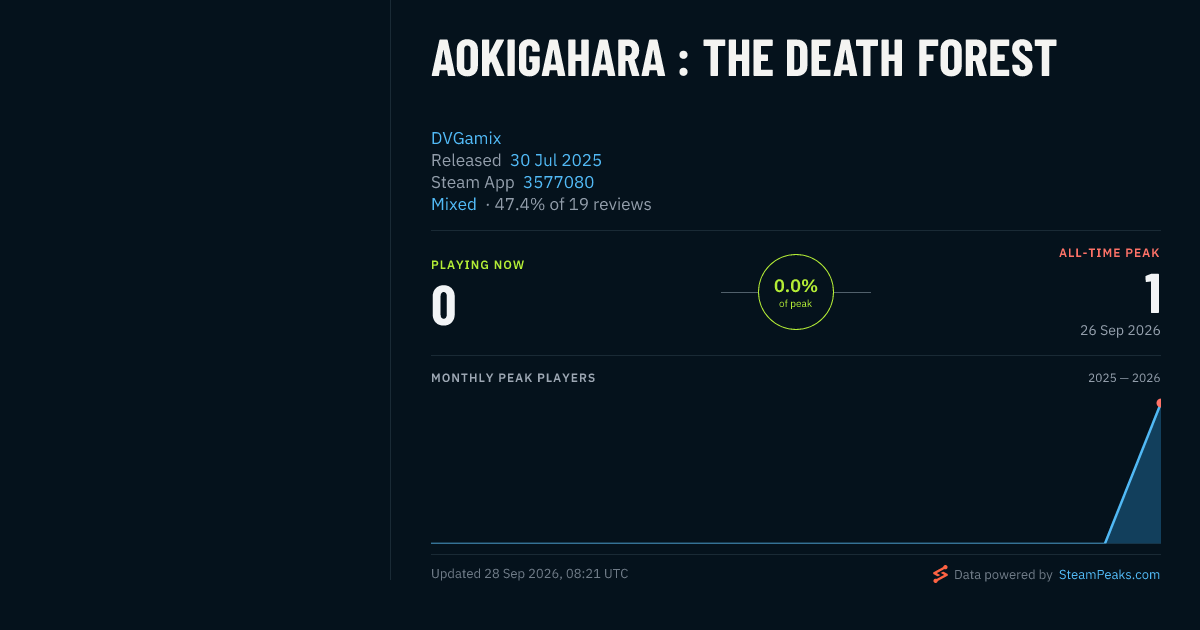The height and width of the screenshot is (630, 1200).
Task: Click the Playing Now count 0
Action: (443, 306)
